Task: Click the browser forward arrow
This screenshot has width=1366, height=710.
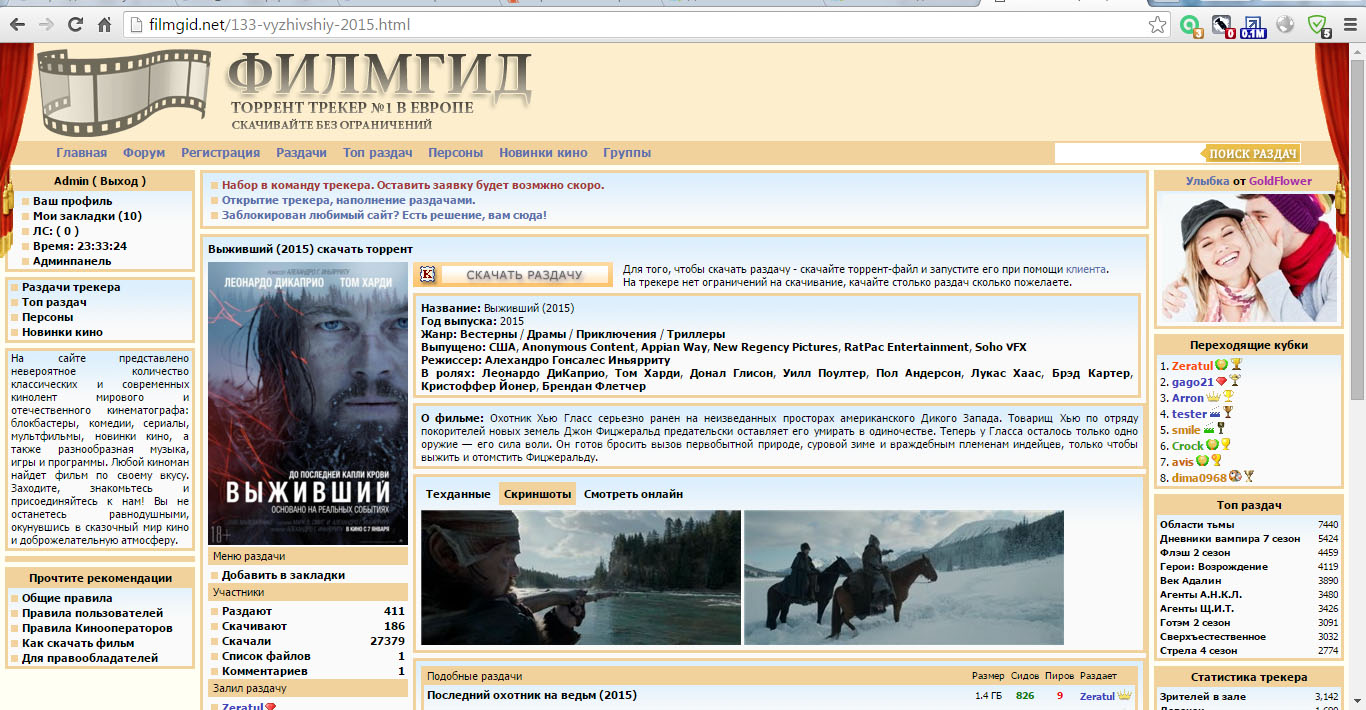Action: (46, 25)
